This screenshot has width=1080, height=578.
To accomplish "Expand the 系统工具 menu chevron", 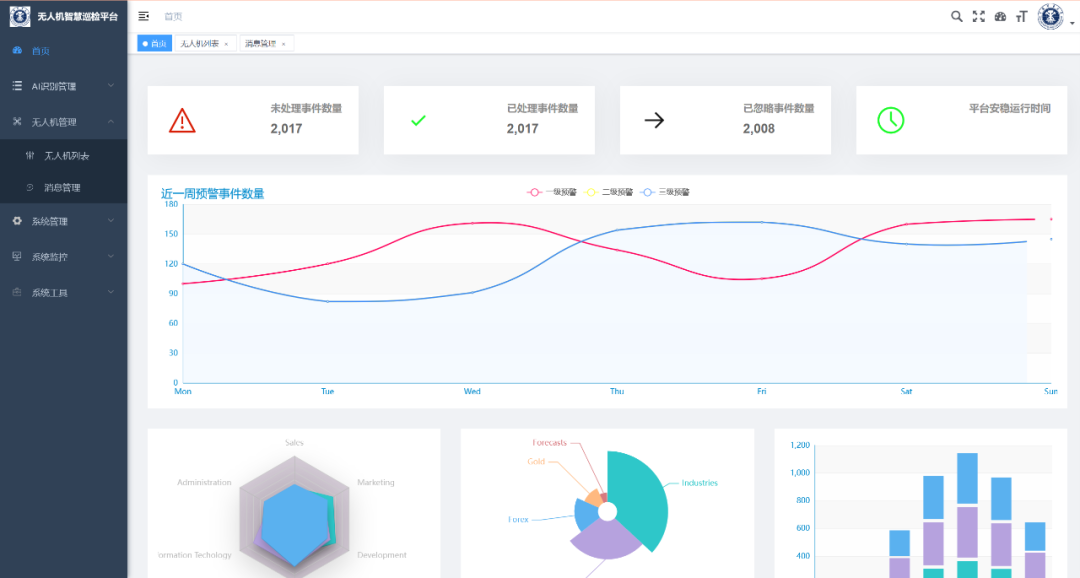I will [111, 292].
